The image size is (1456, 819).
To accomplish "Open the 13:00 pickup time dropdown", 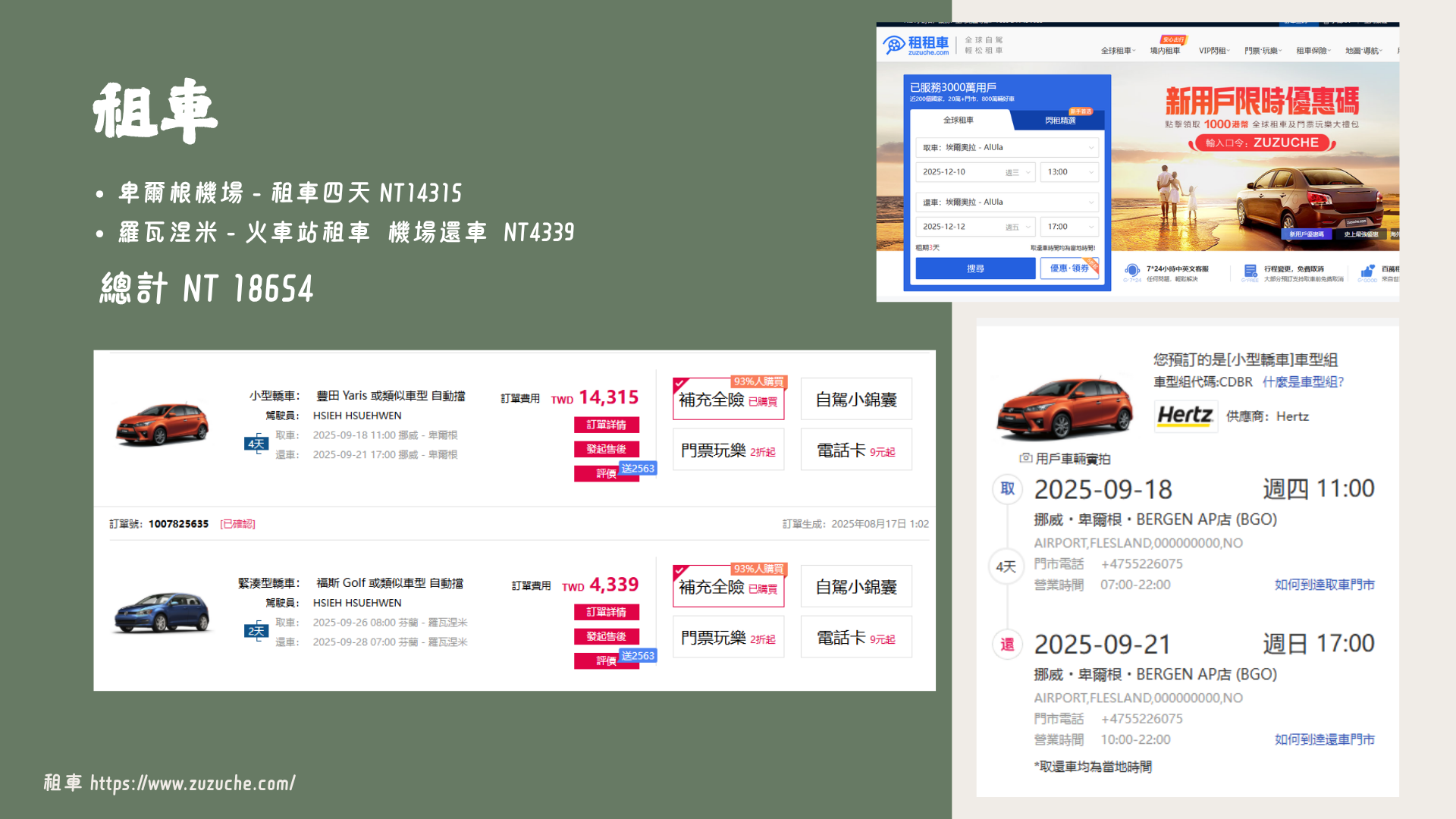I will tap(1069, 172).
